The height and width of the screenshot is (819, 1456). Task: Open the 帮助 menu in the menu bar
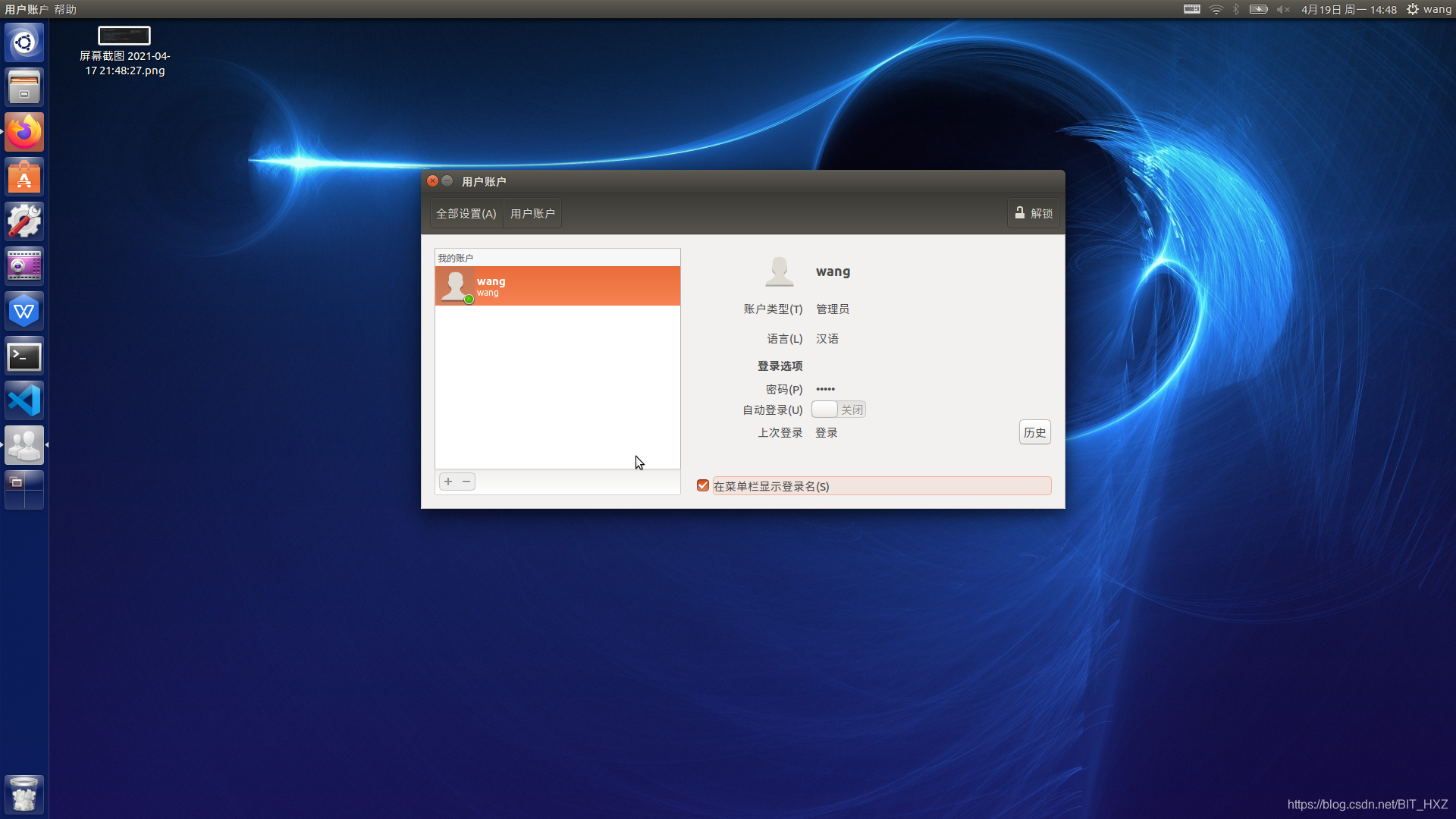[x=65, y=9]
